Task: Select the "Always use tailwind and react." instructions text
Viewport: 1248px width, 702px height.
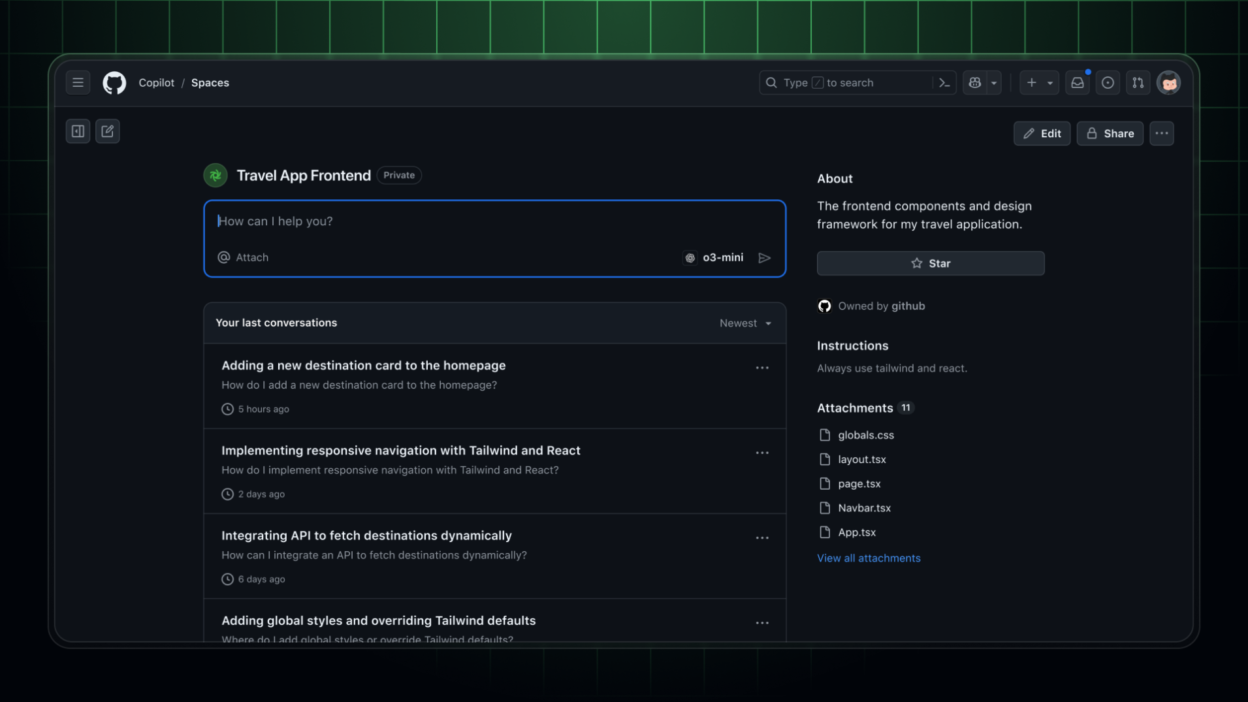Action: [x=892, y=368]
